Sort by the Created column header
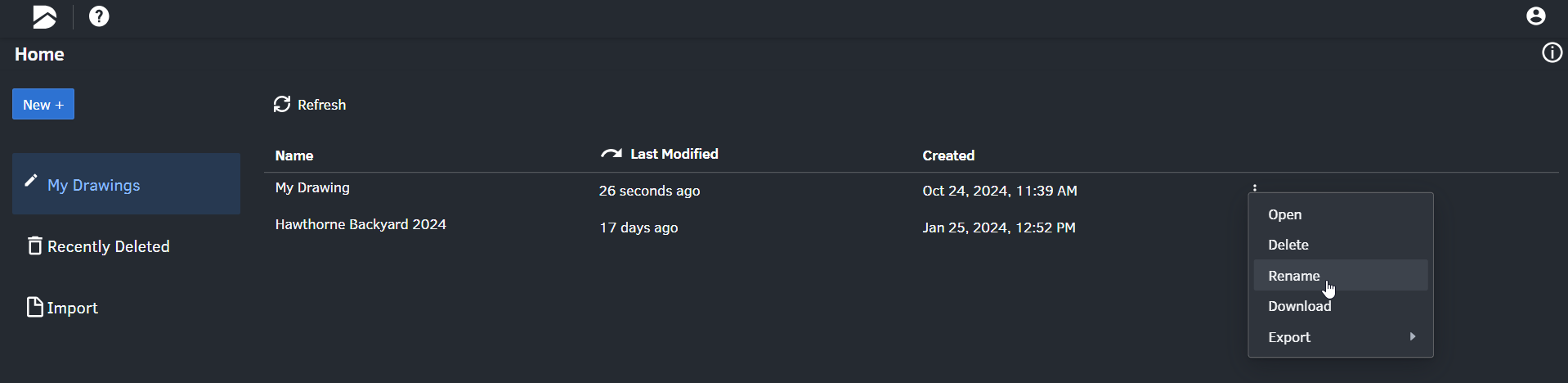This screenshot has width=1568, height=383. (x=948, y=155)
